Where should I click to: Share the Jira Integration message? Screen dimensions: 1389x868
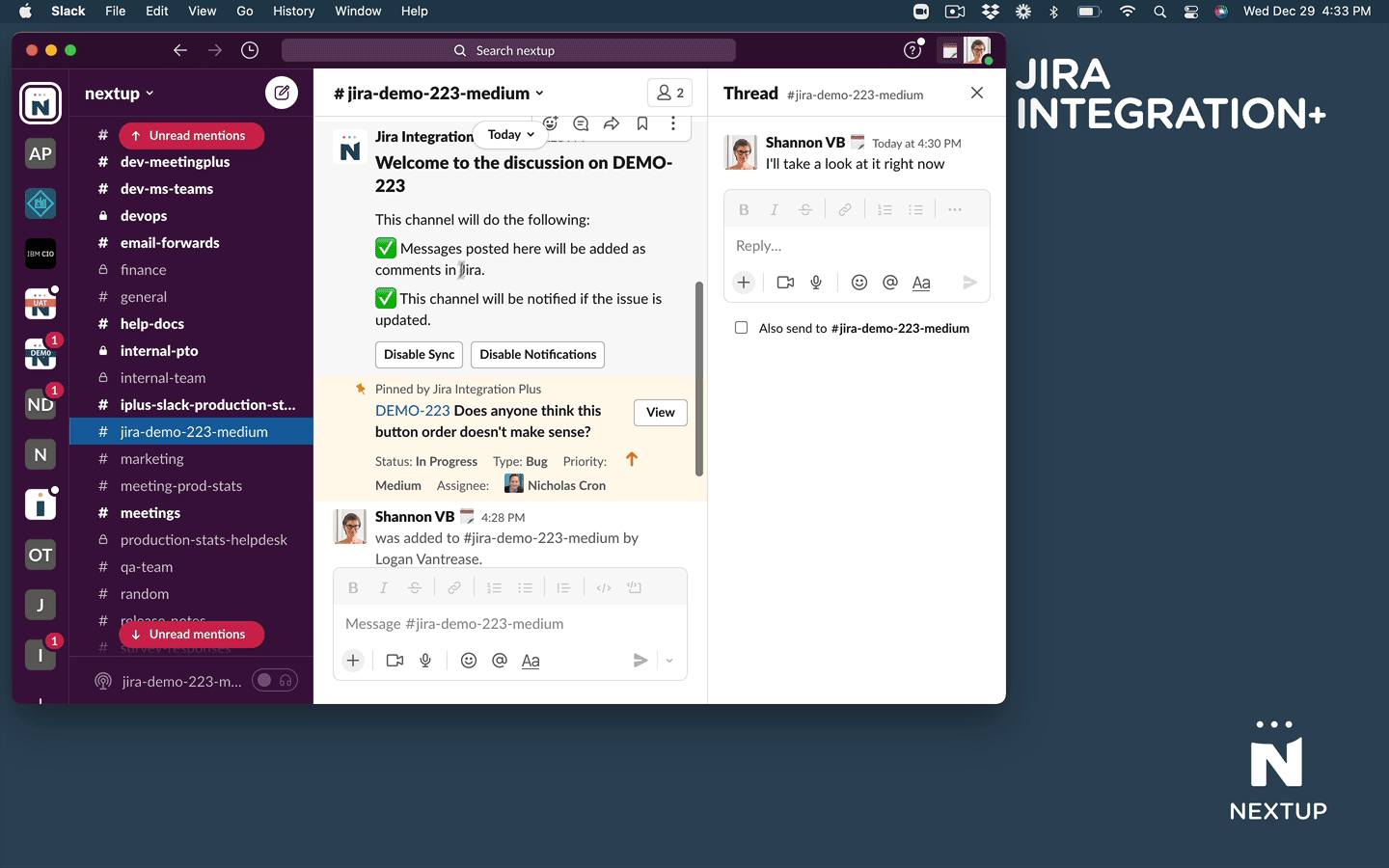coord(612,123)
